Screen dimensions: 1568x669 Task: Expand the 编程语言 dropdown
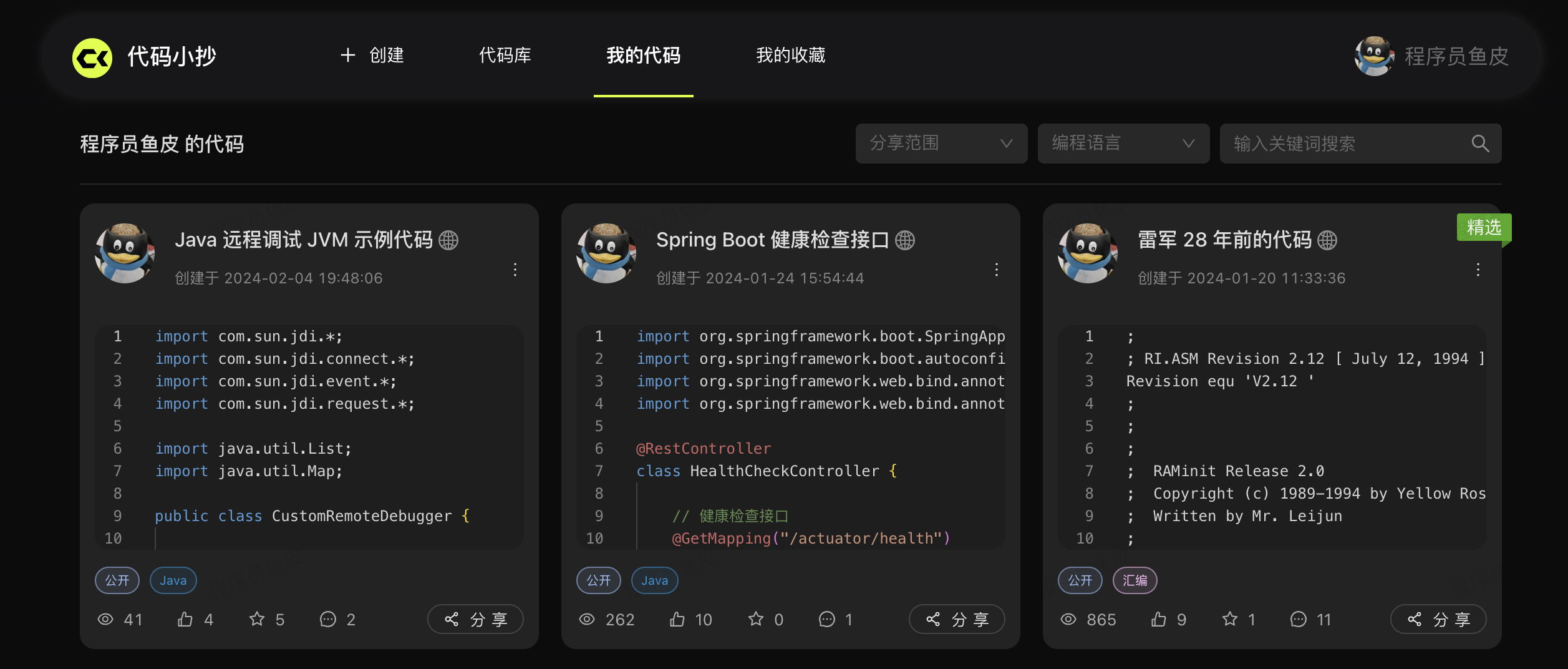click(x=1123, y=144)
